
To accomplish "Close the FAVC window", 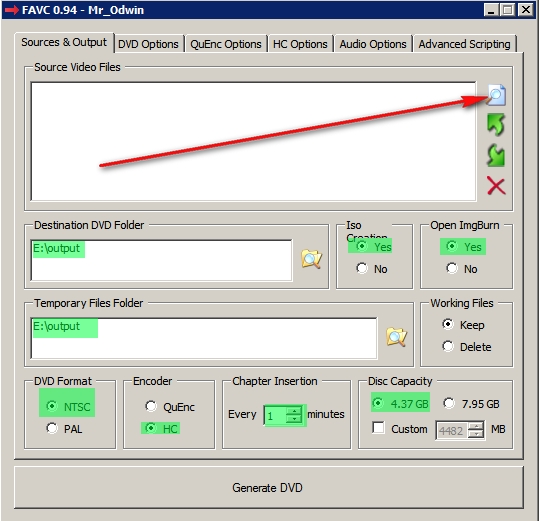I will coord(526,10).
